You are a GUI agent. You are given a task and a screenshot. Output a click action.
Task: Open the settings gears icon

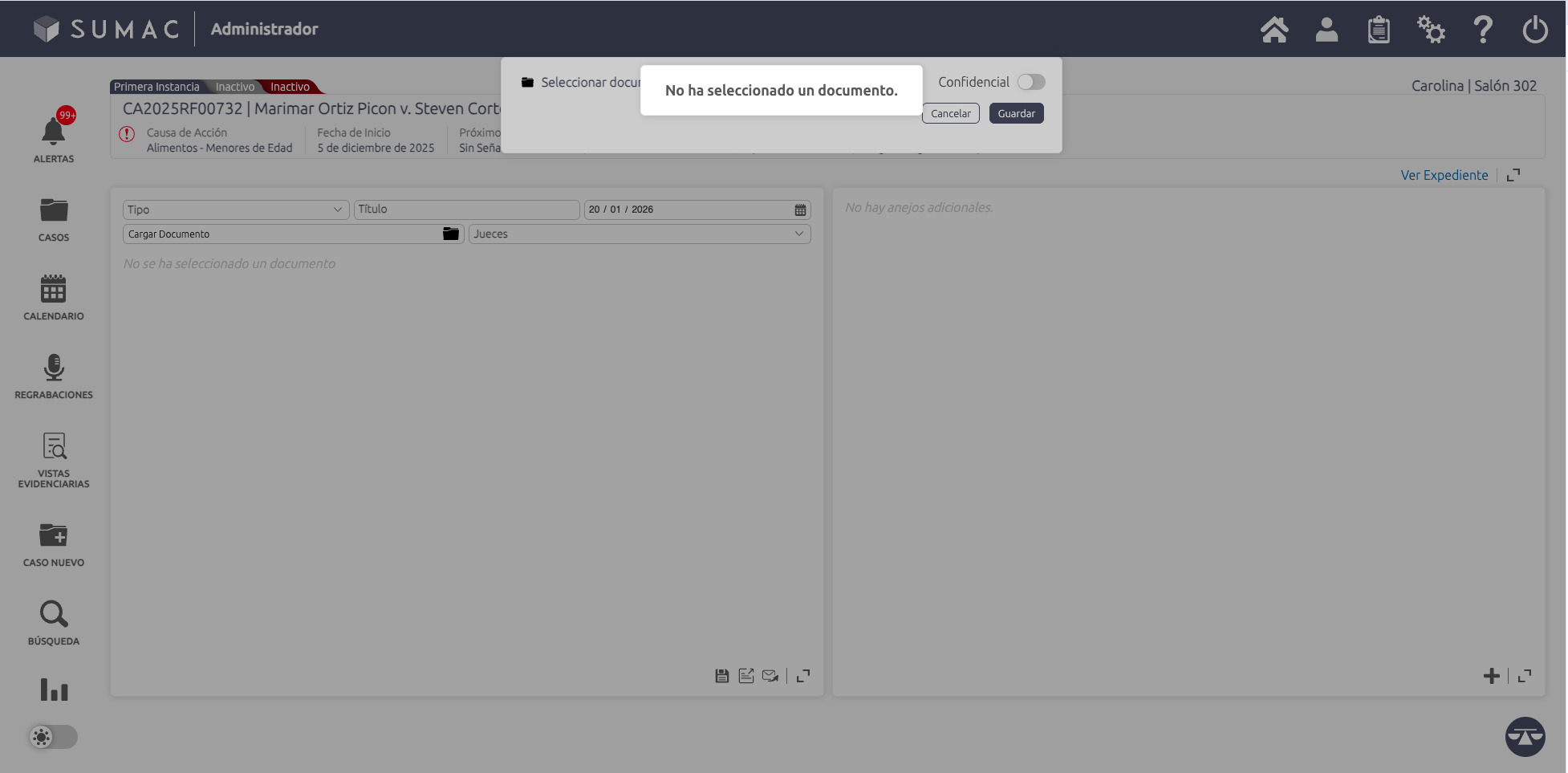pos(1430,30)
